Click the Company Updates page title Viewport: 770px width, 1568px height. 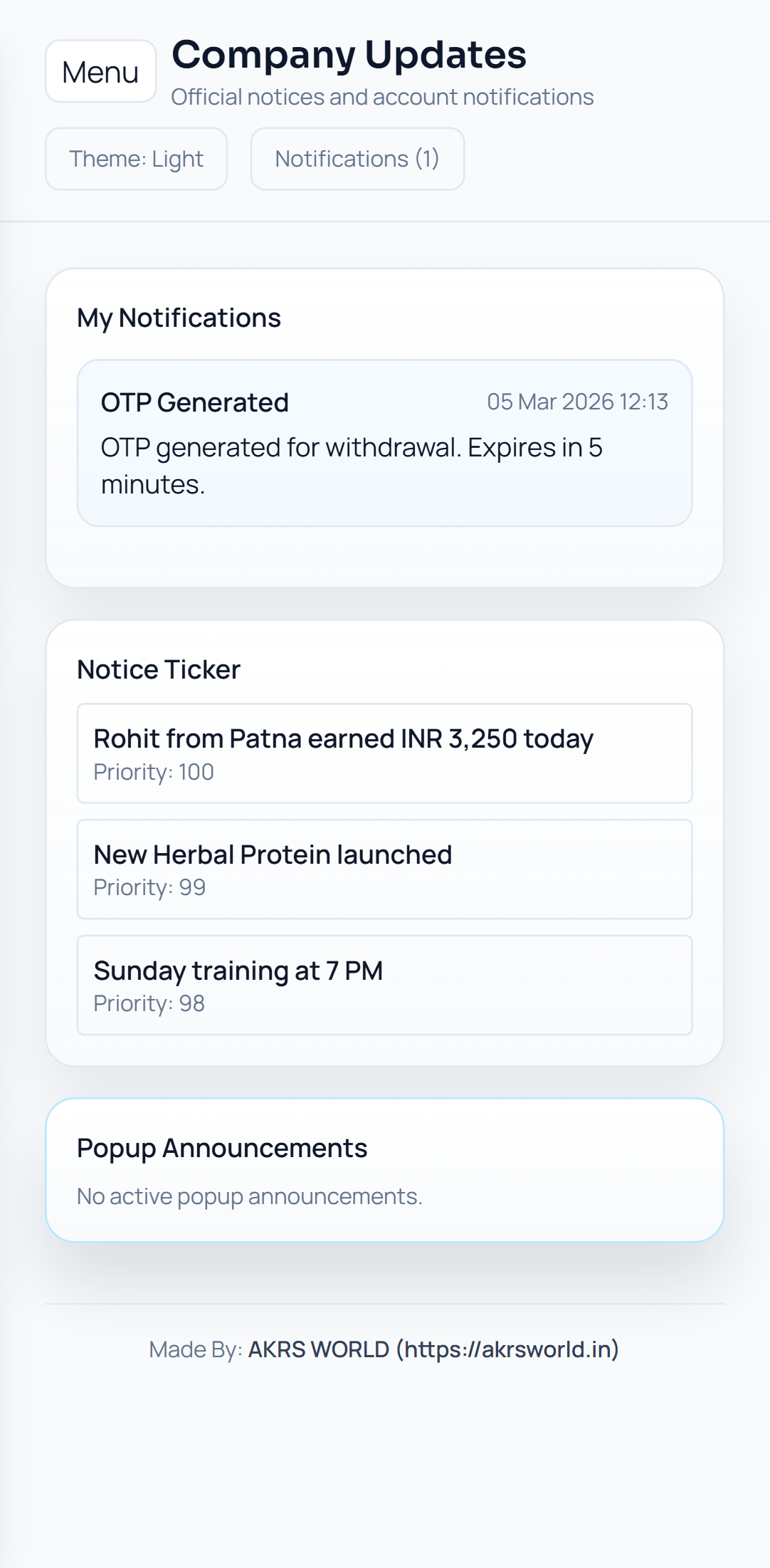pos(349,55)
